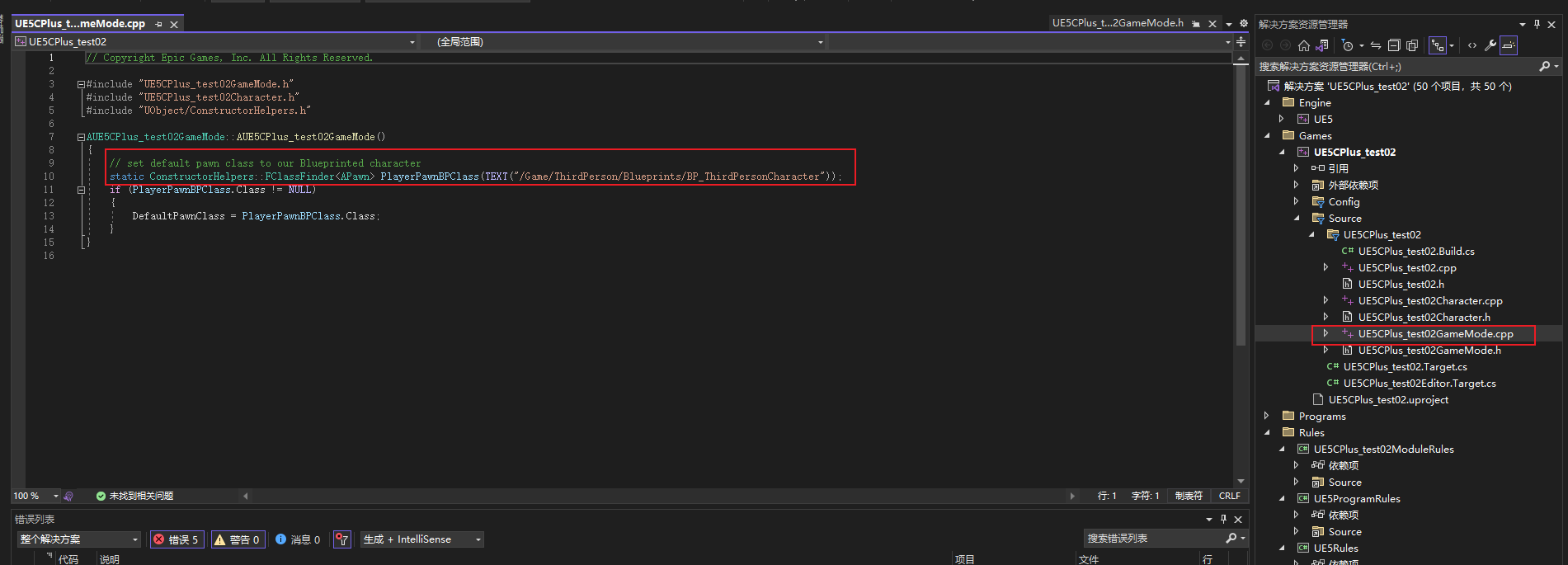The width and height of the screenshot is (1568, 565).
Task: Select UE5CPlus_test02Character.cpp in tree
Action: pos(1430,300)
